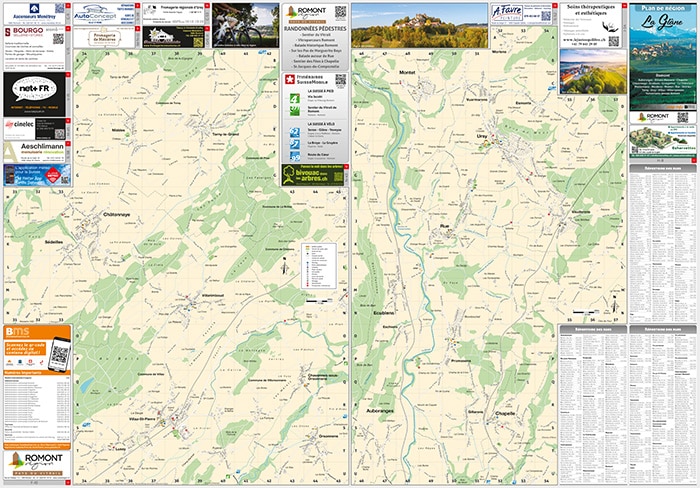700x488 pixels.
Task: Click the SuisseMobile red cross icon
Action: click(289, 79)
